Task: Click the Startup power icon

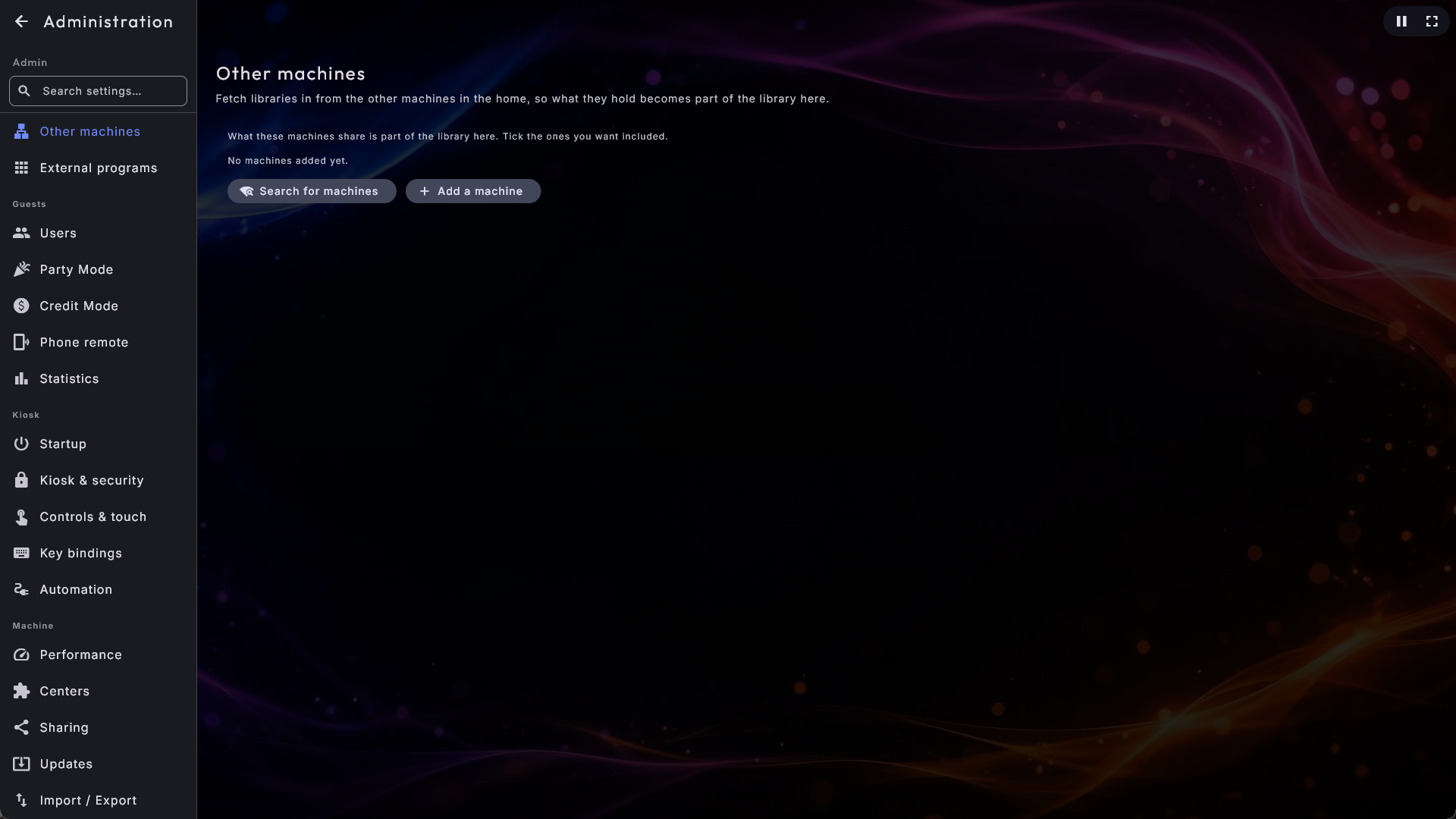Action: (21, 444)
